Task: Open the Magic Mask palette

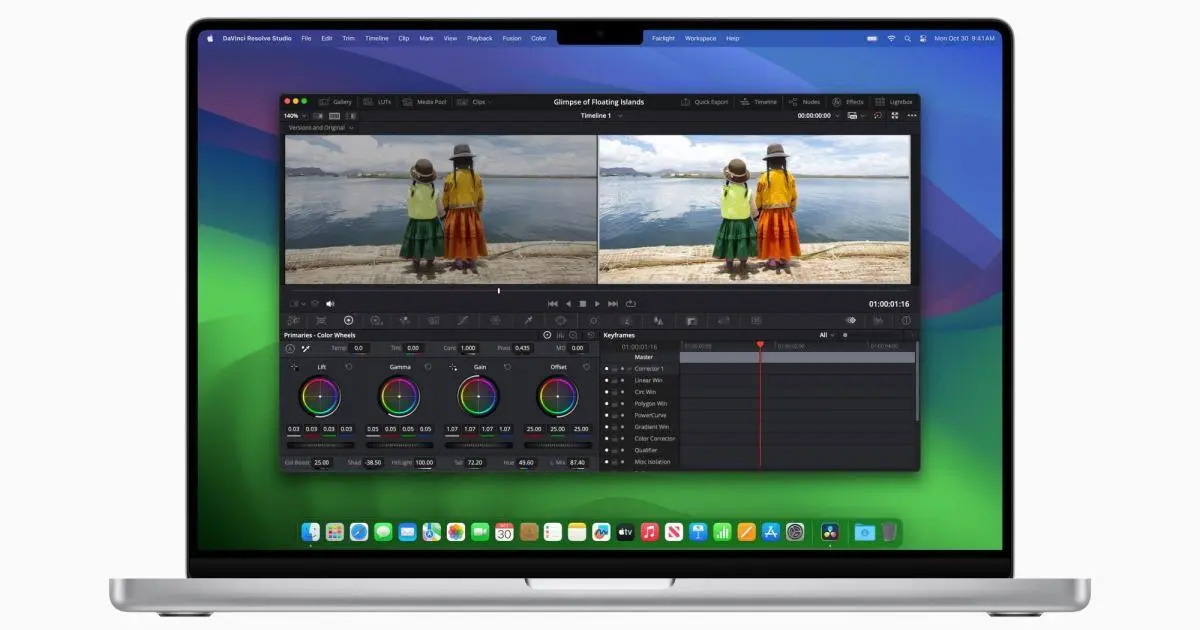Action: (626, 321)
